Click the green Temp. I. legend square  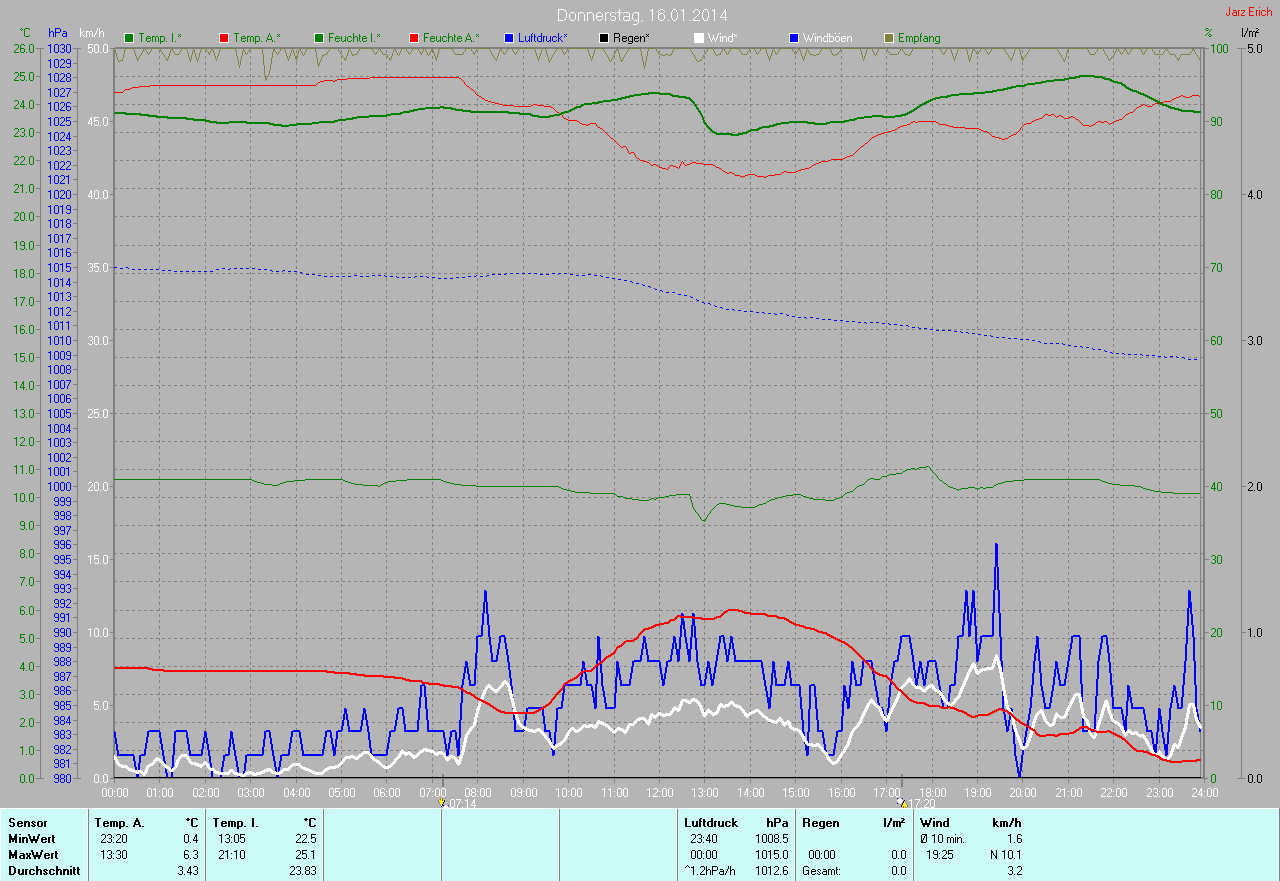[x=128, y=38]
